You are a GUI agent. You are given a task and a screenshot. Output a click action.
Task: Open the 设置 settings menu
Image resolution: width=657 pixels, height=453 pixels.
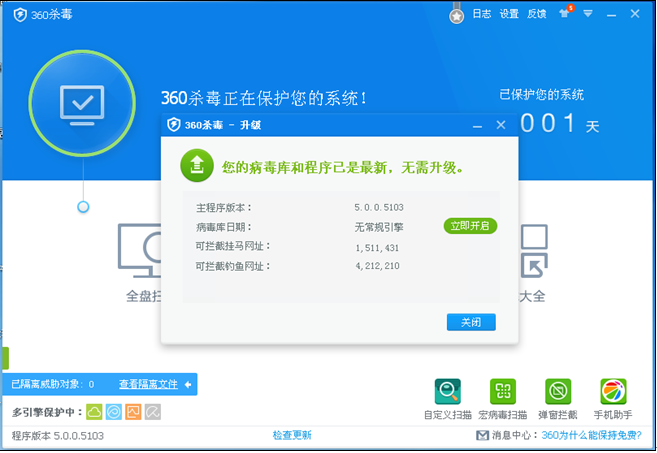509,14
